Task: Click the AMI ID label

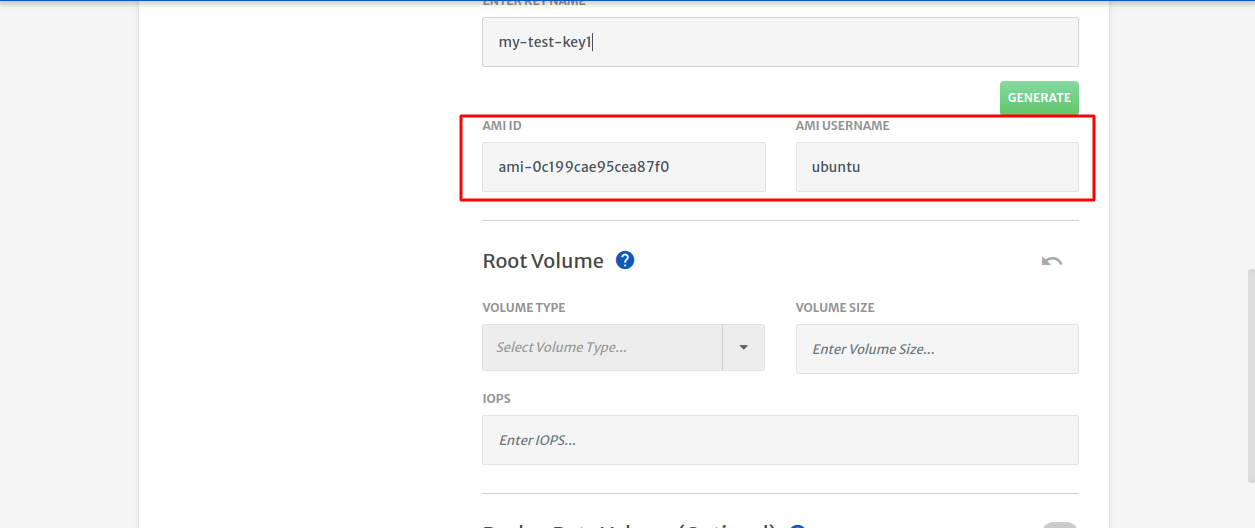Action: [502, 126]
